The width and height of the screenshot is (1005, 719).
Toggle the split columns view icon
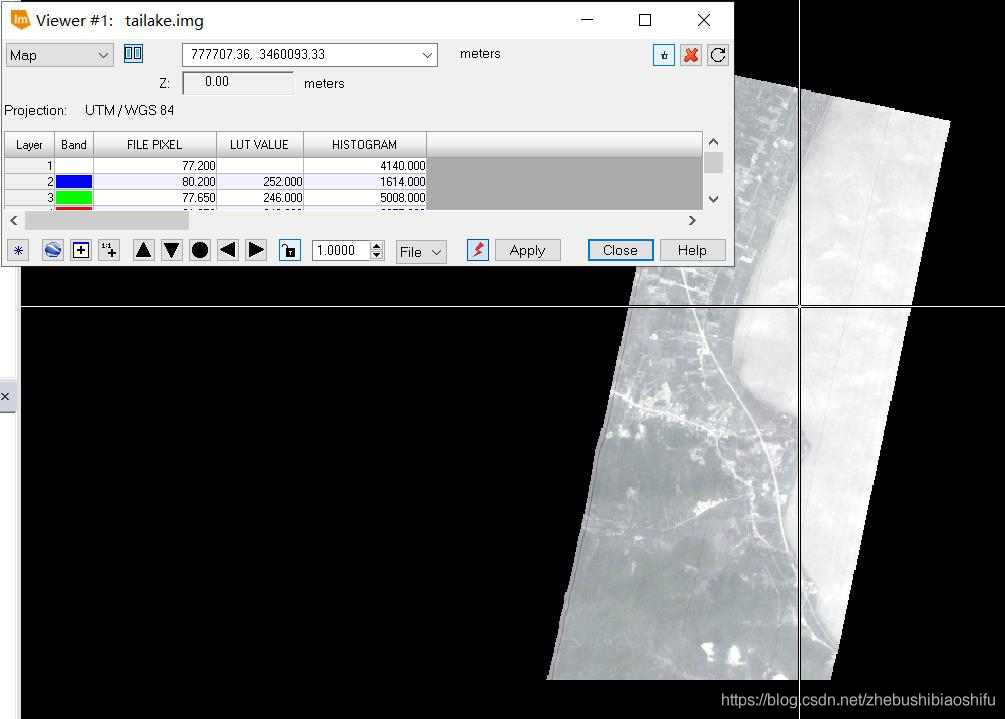click(133, 54)
